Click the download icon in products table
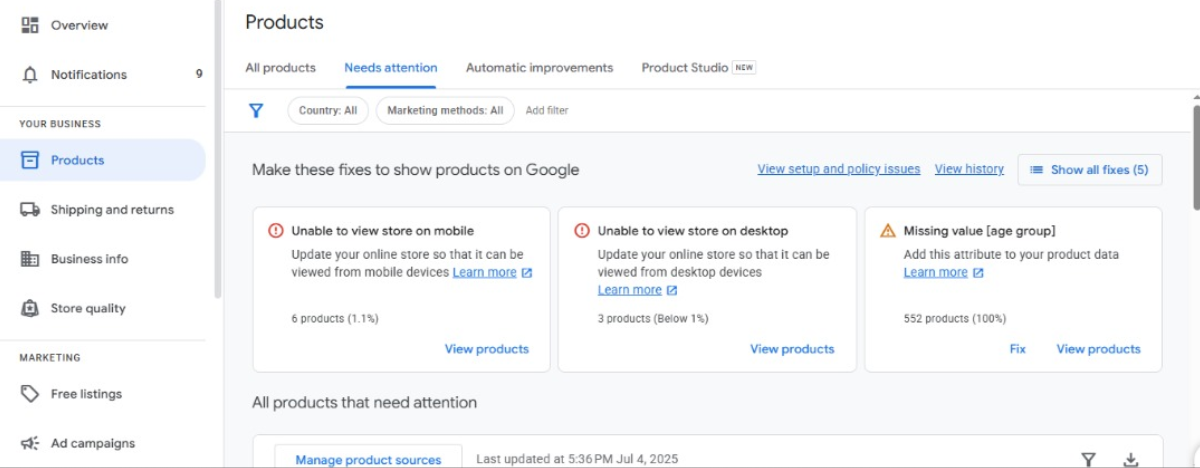 1131,459
